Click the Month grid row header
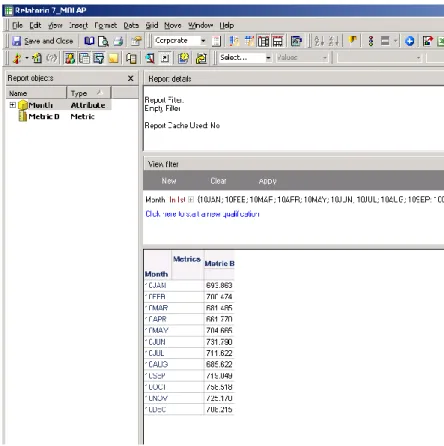444x446 pixels. pyautogui.click(x=156, y=274)
